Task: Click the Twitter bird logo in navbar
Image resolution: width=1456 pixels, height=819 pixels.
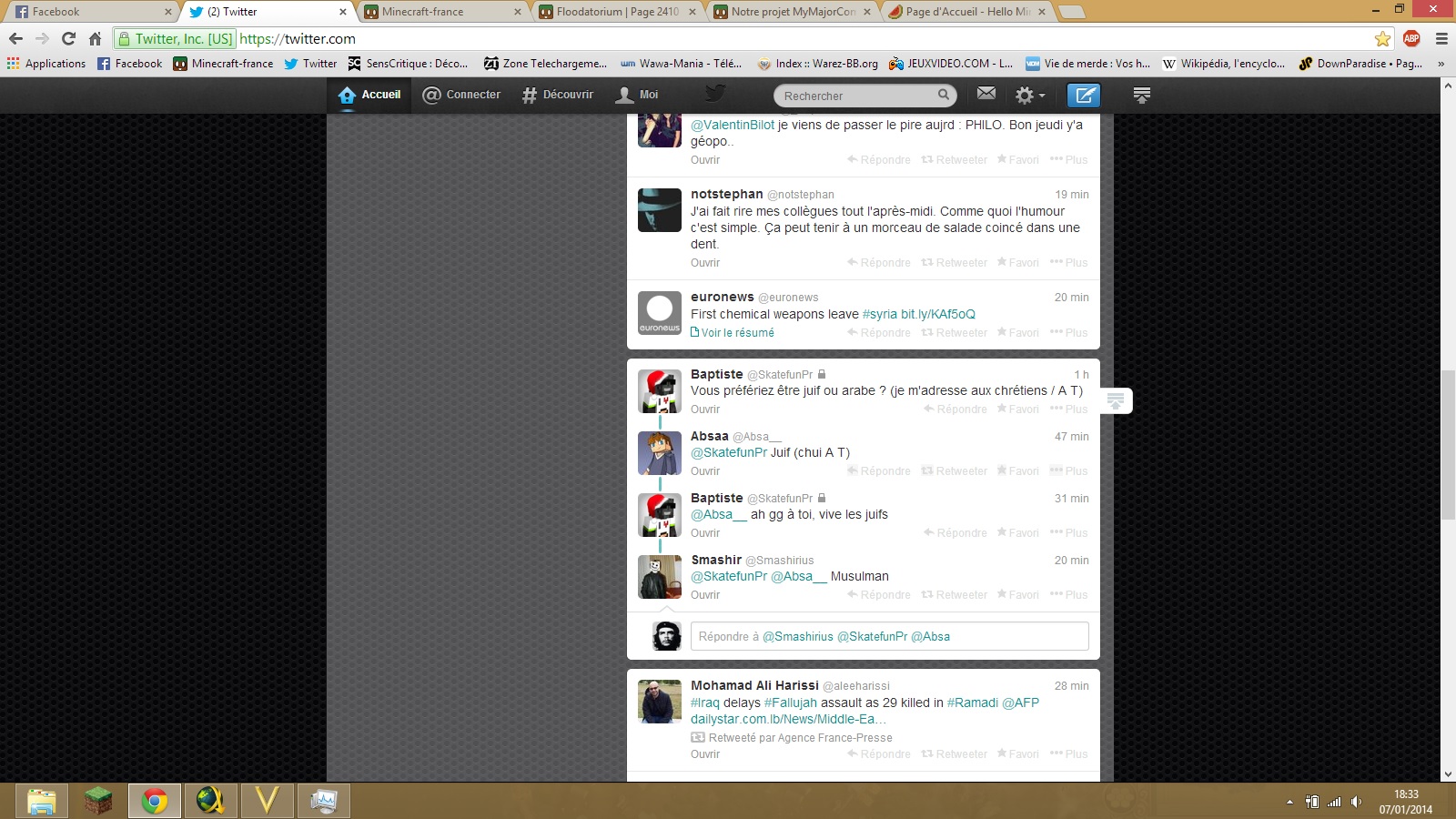Action: [x=715, y=94]
